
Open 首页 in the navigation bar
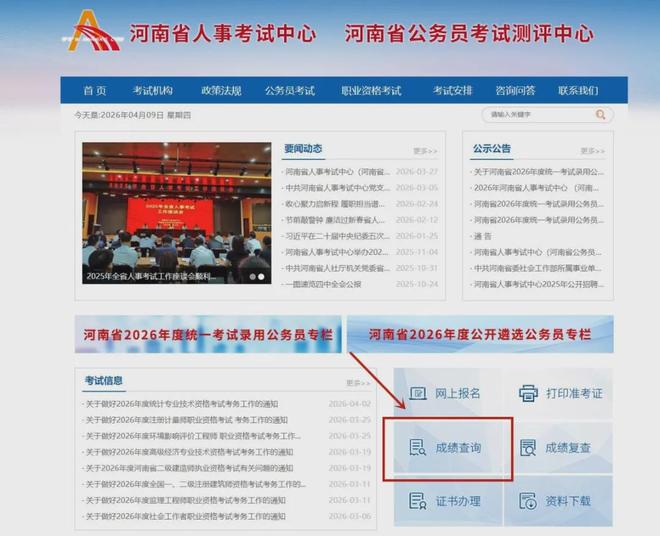pos(95,91)
